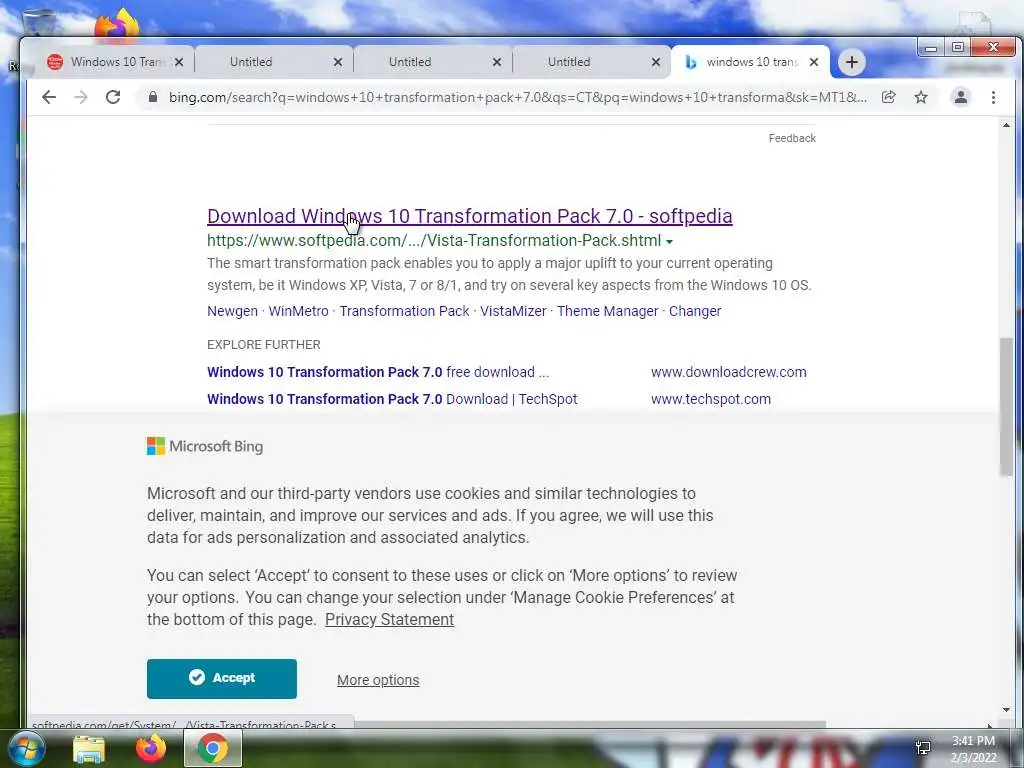Accept the Bing cookies
Screen dimensions: 1024x768
221,679
